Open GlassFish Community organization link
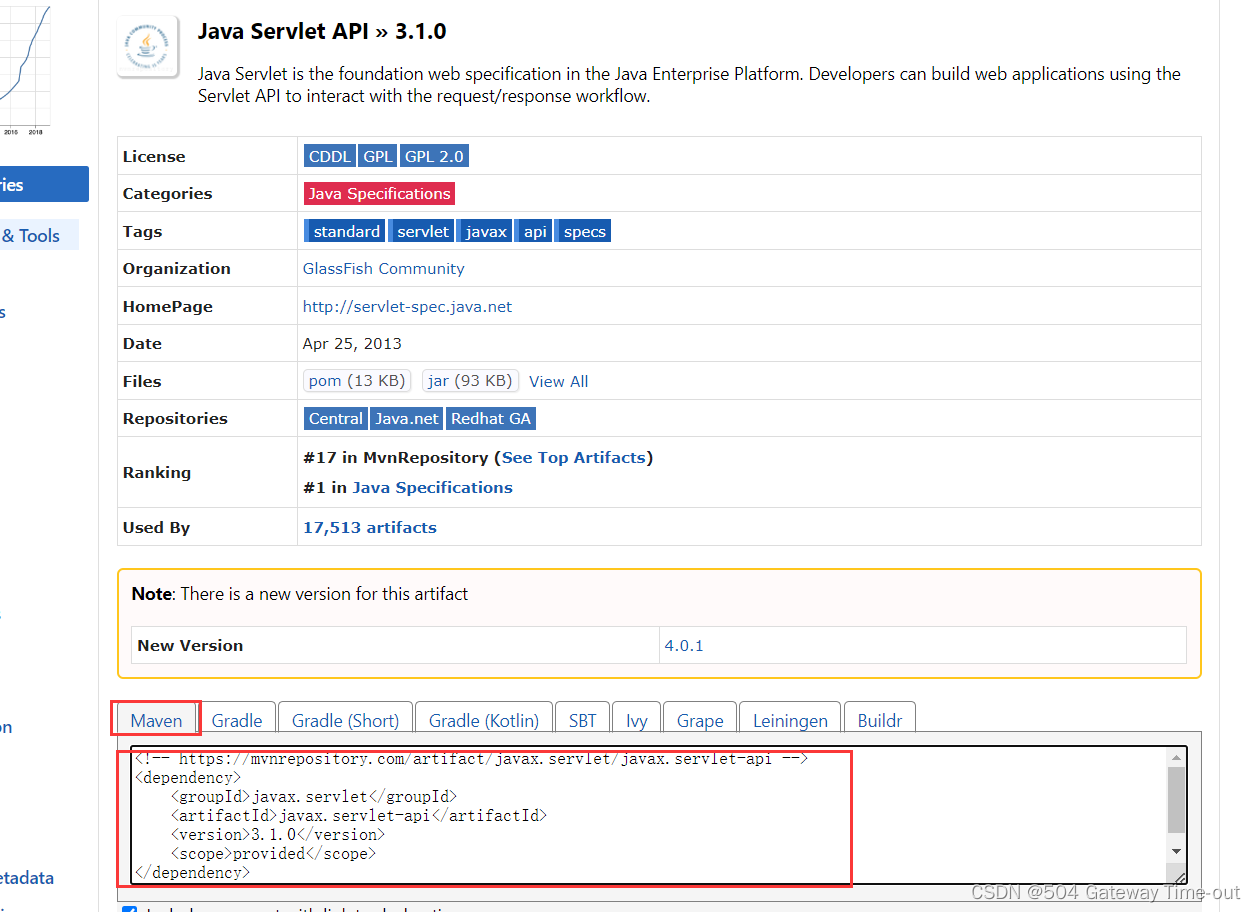1256x912 pixels. pyautogui.click(x=384, y=268)
